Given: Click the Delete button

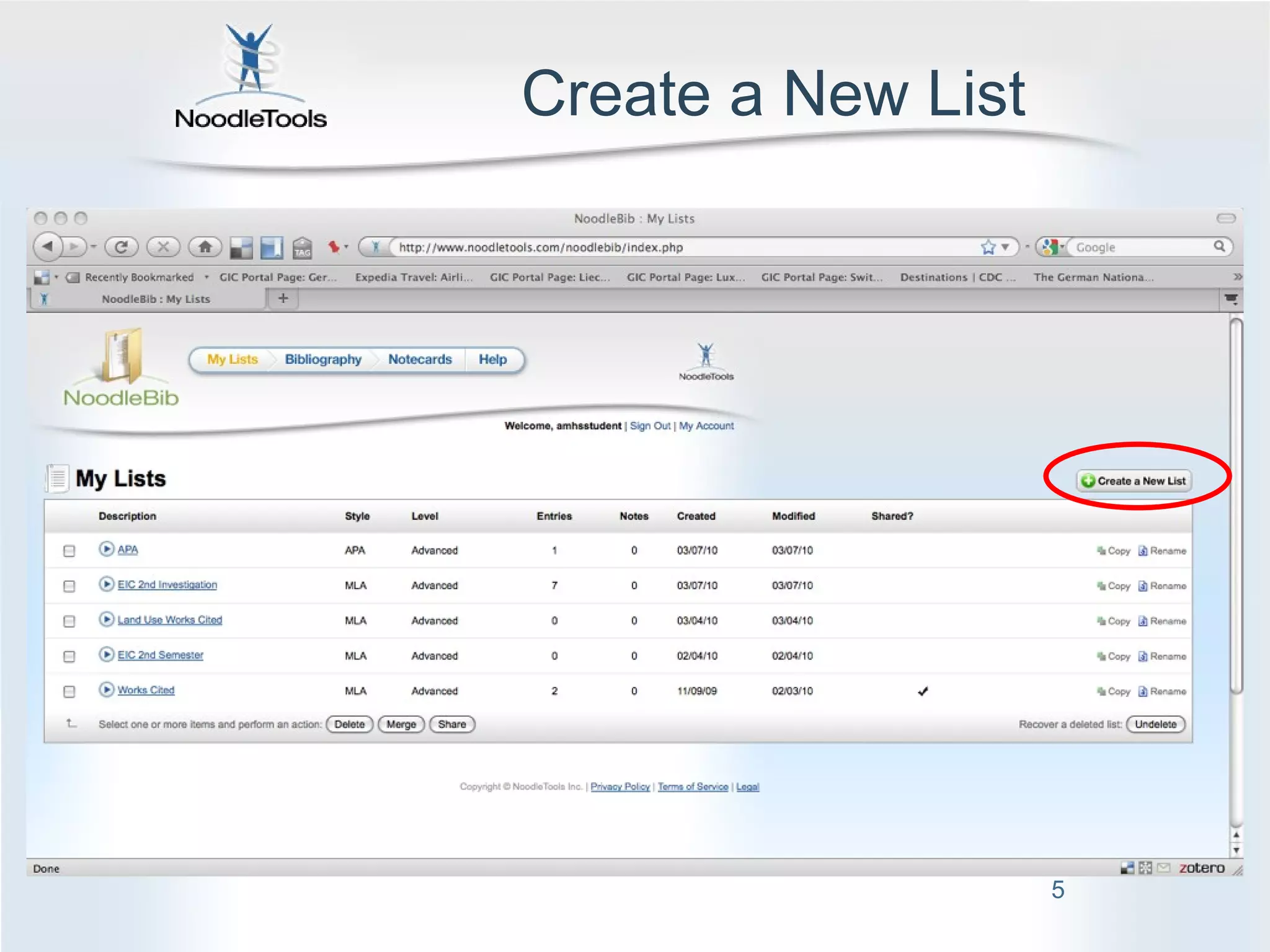Looking at the screenshot, I should [x=350, y=724].
